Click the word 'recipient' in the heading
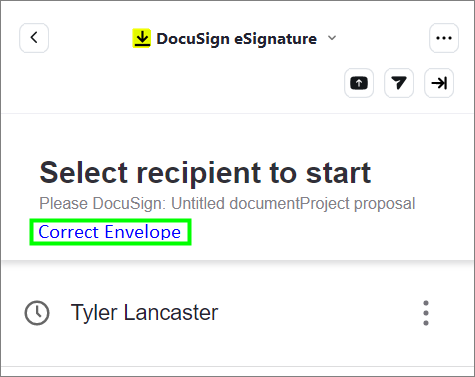This screenshot has height=377, width=475. coord(199,173)
